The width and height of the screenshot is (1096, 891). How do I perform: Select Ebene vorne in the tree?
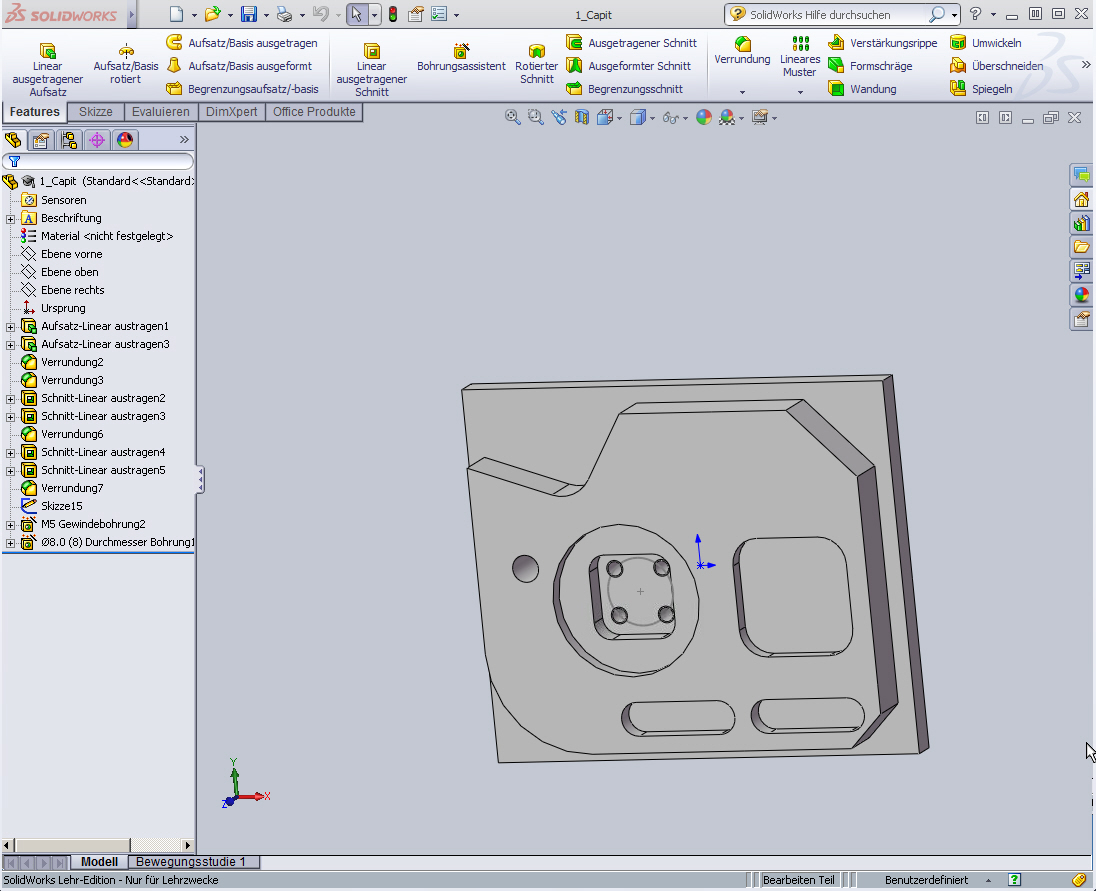pos(62,254)
